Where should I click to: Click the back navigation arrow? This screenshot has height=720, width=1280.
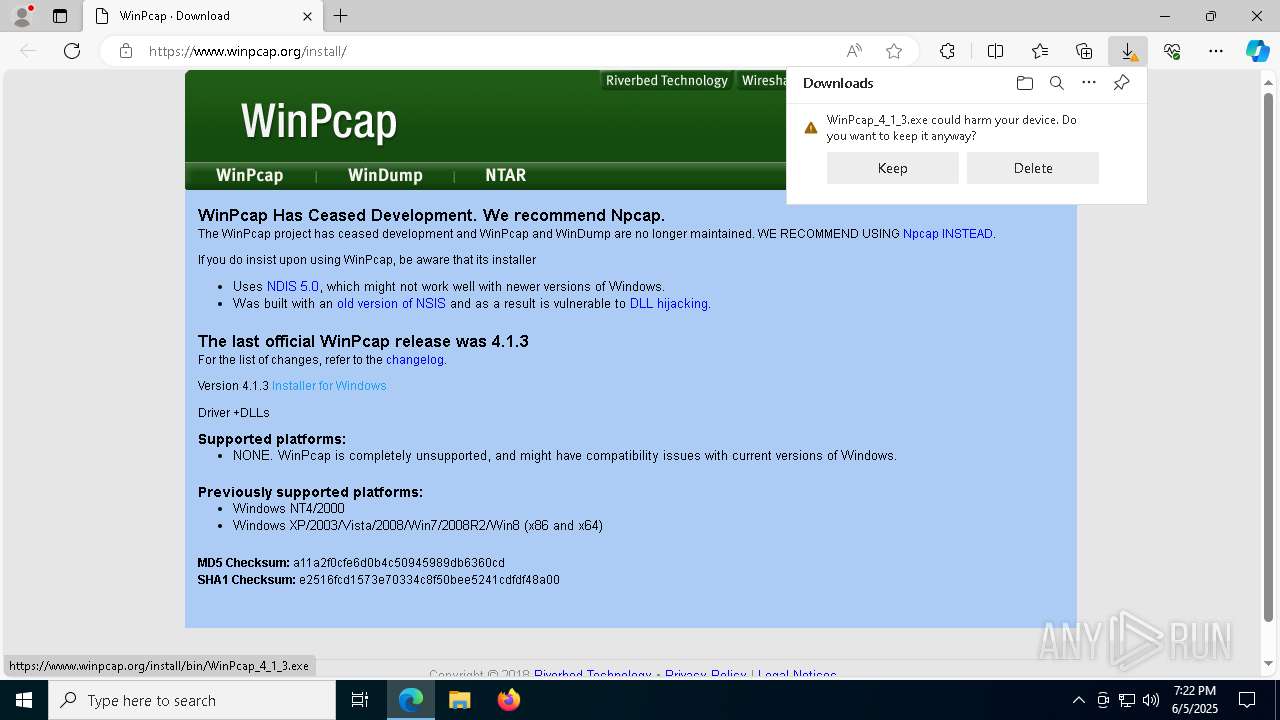coord(28,51)
